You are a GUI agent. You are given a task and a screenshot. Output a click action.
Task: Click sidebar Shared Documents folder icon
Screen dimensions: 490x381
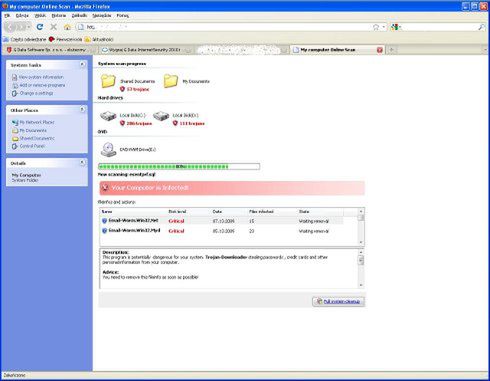point(15,138)
